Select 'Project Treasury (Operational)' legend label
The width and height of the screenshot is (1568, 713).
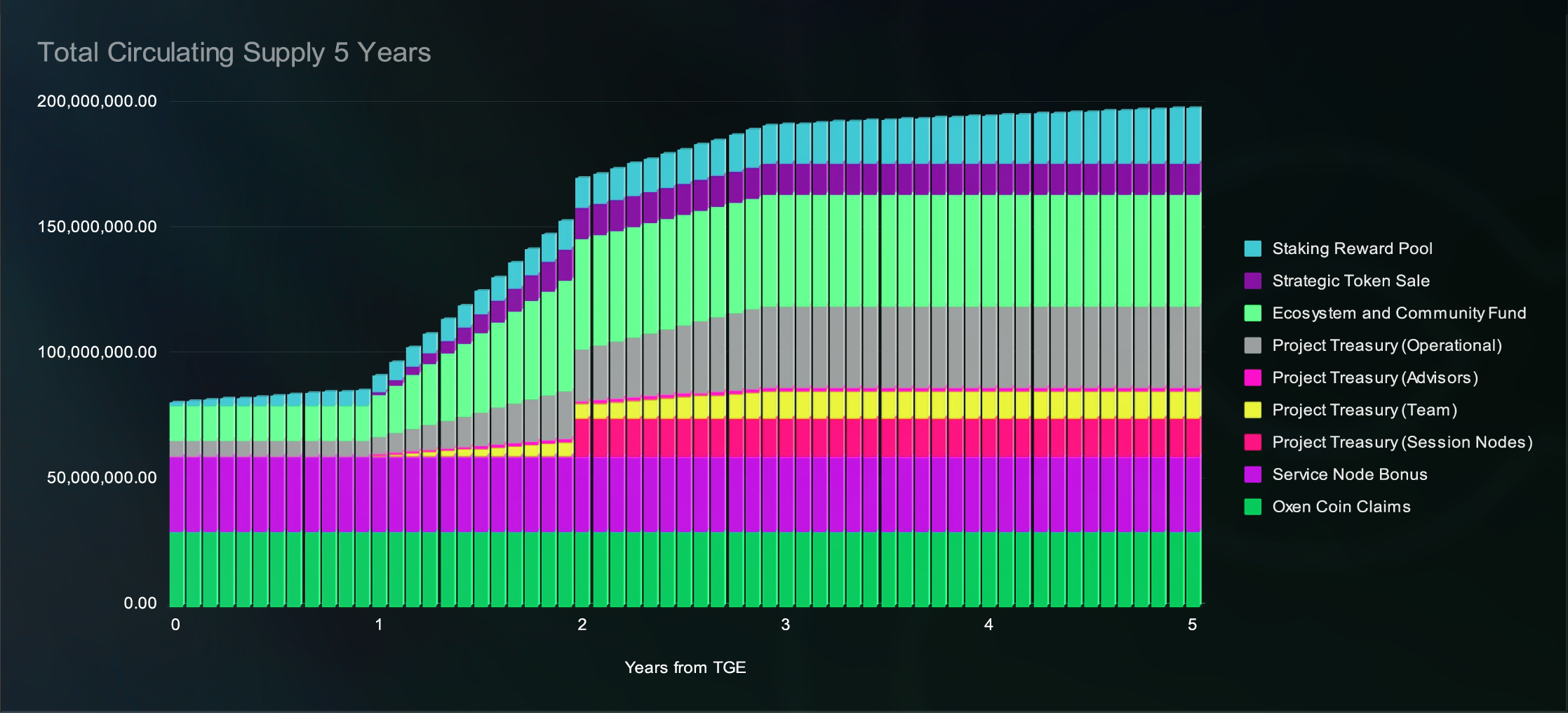point(1387,345)
